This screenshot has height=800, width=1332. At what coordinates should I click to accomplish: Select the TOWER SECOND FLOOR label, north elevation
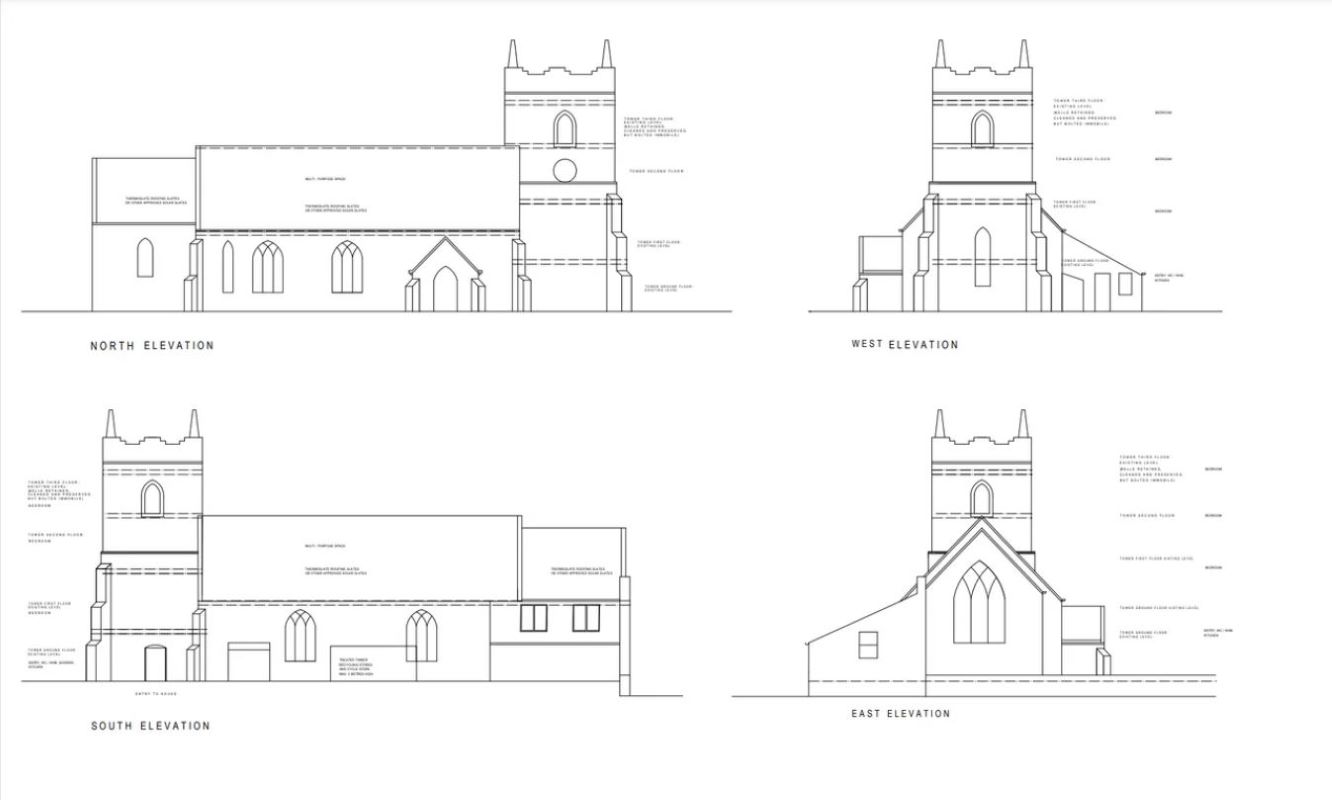[x=658, y=170]
